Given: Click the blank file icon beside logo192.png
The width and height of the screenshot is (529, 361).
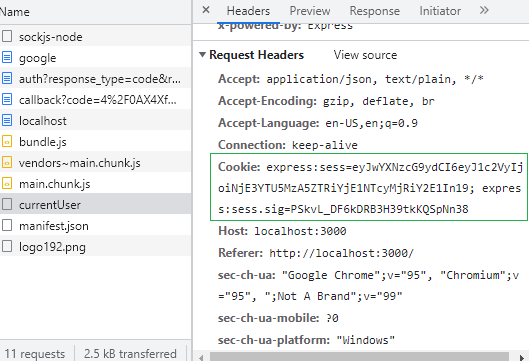Looking at the screenshot, I should point(7,246).
